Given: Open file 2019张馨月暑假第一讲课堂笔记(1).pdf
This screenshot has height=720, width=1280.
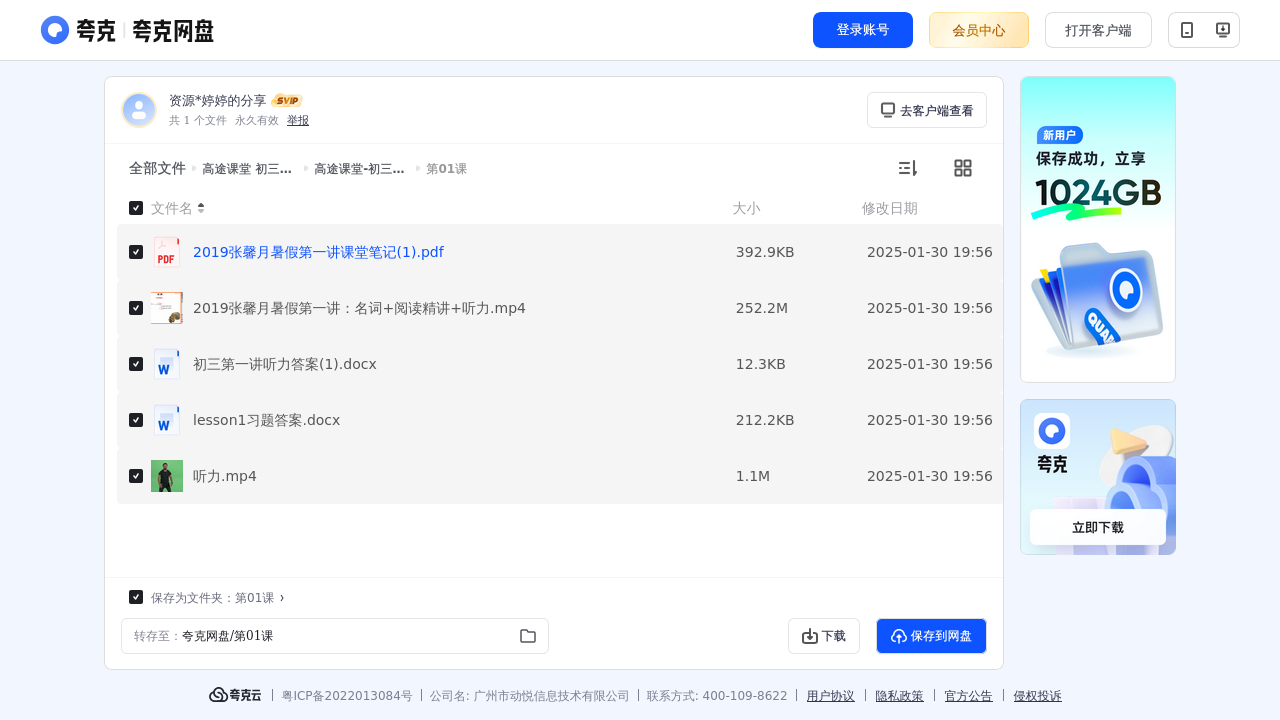Looking at the screenshot, I should (318, 252).
